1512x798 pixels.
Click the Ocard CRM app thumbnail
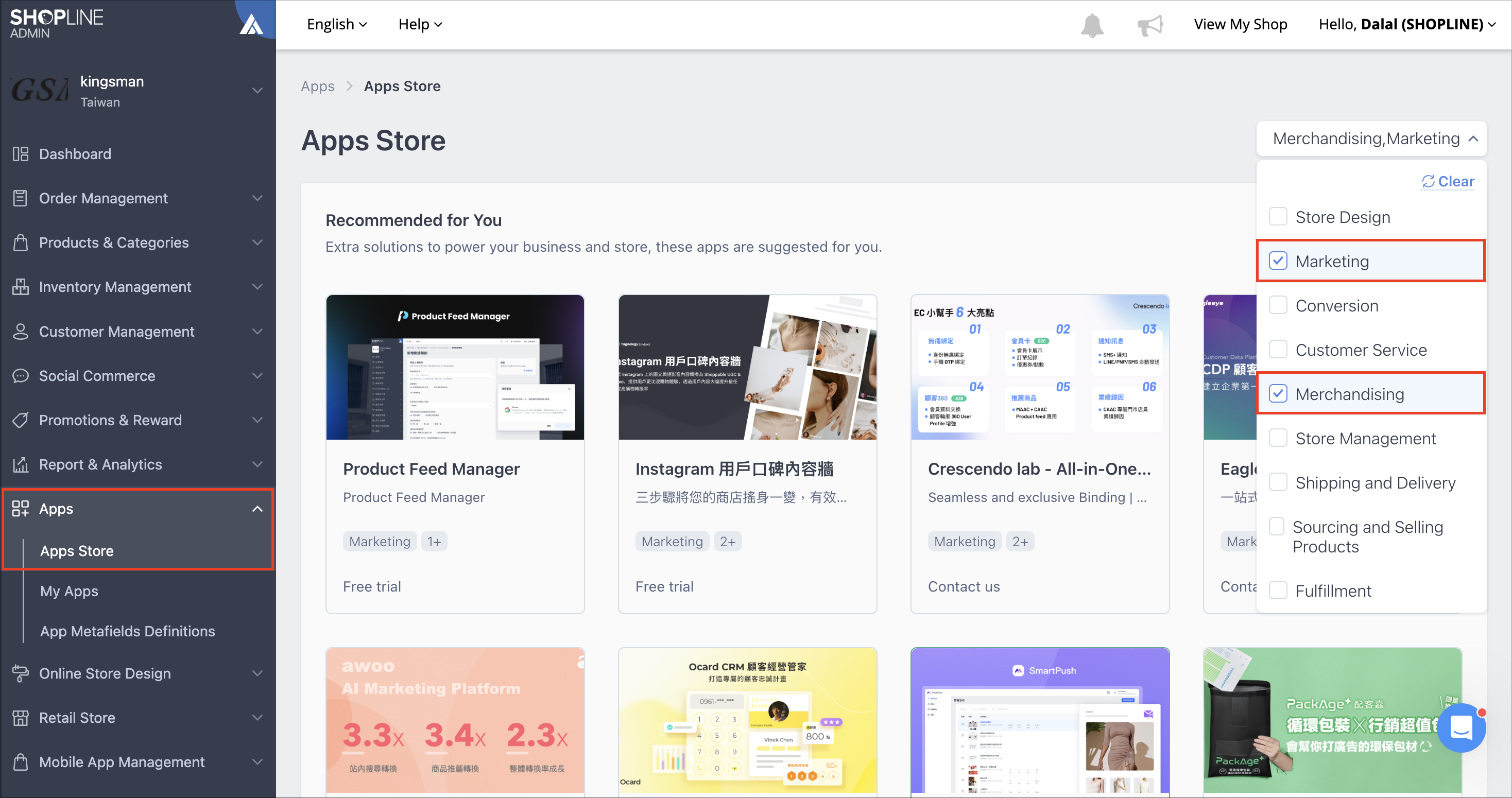[747, 721]
